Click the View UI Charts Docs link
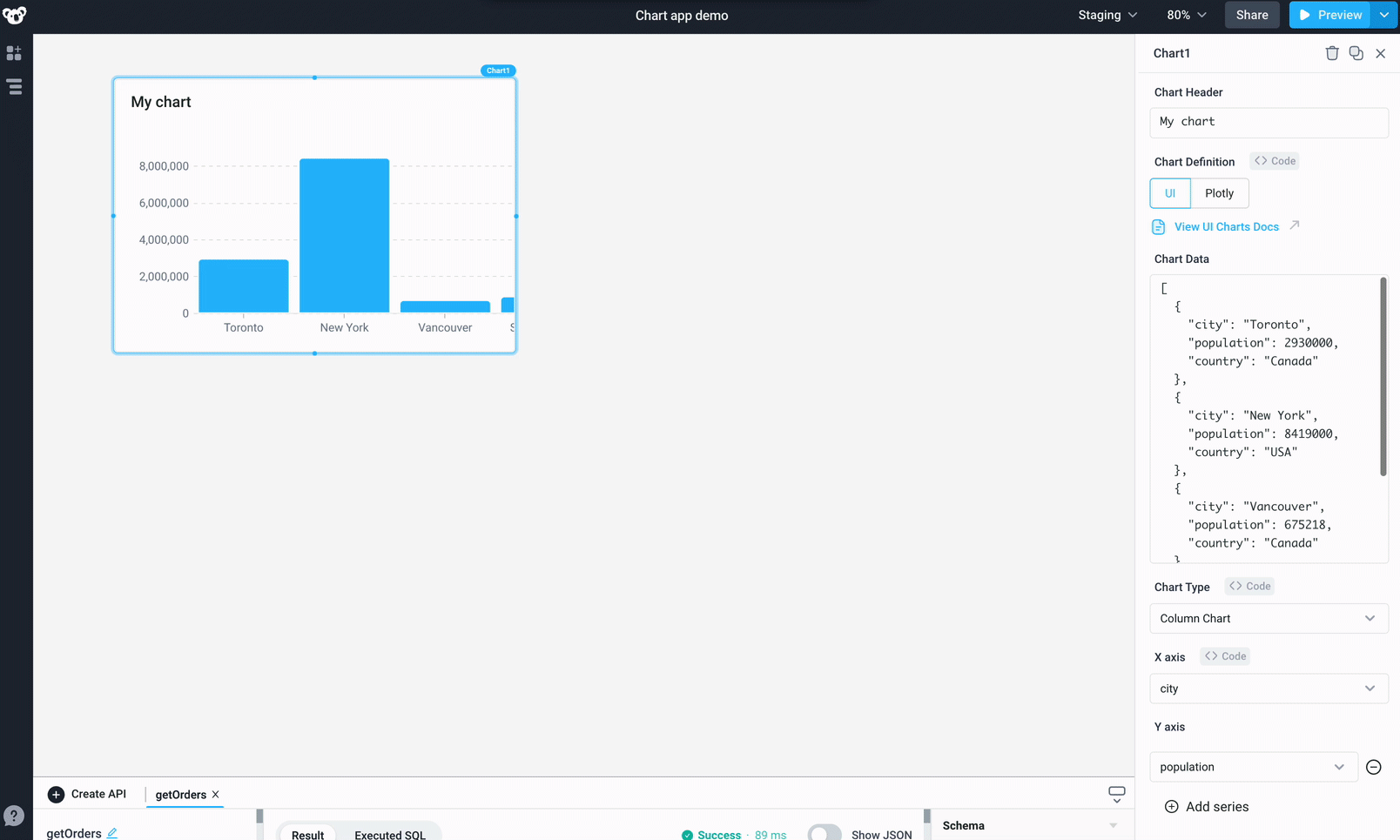 [1226, 226]
